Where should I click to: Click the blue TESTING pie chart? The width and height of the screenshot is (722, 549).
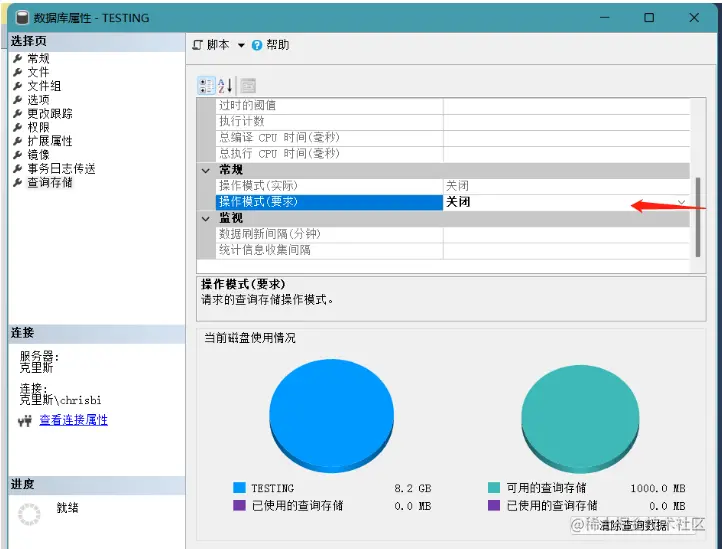point(332,415)
